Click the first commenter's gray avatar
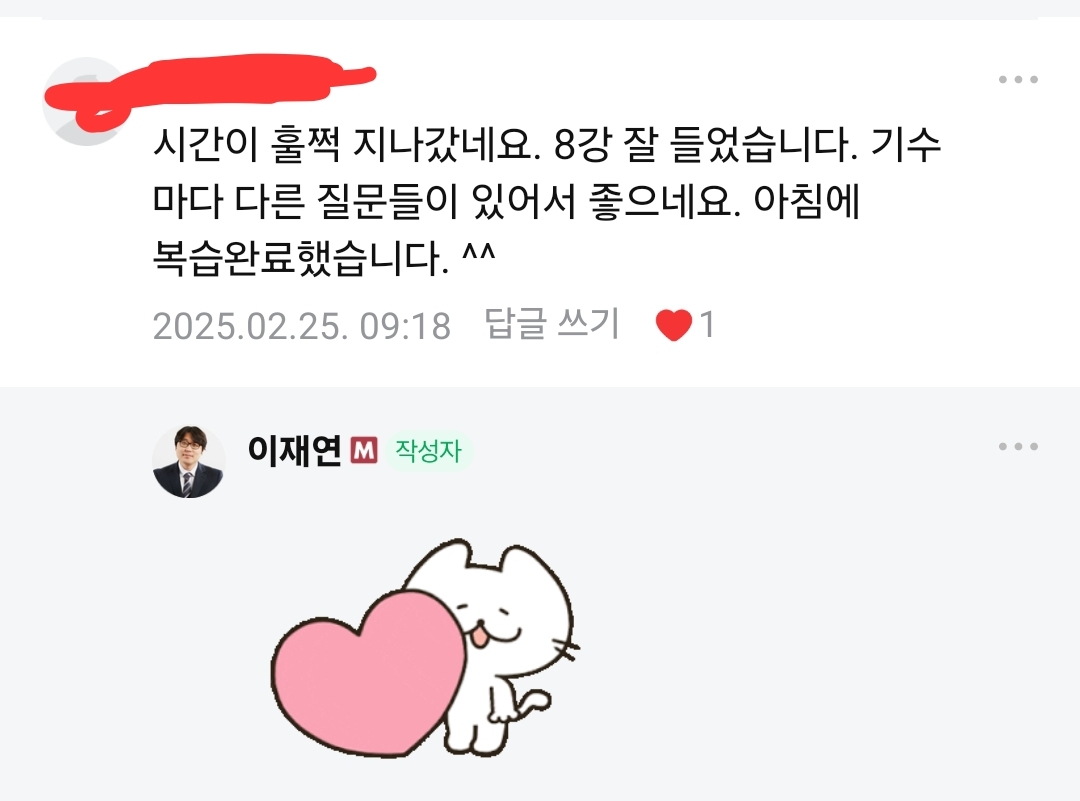 pos(83,102)
